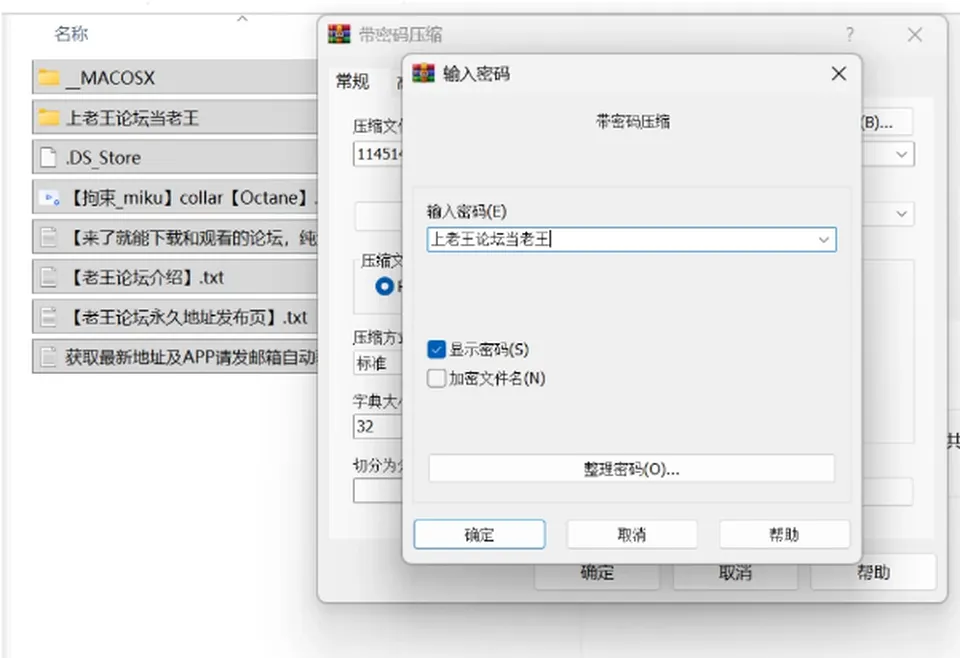Viewport: 960px width, 658px height.
Task: Select the radio button under 压缩文件格式 in back dialog
Action: [x=384, y=286]
